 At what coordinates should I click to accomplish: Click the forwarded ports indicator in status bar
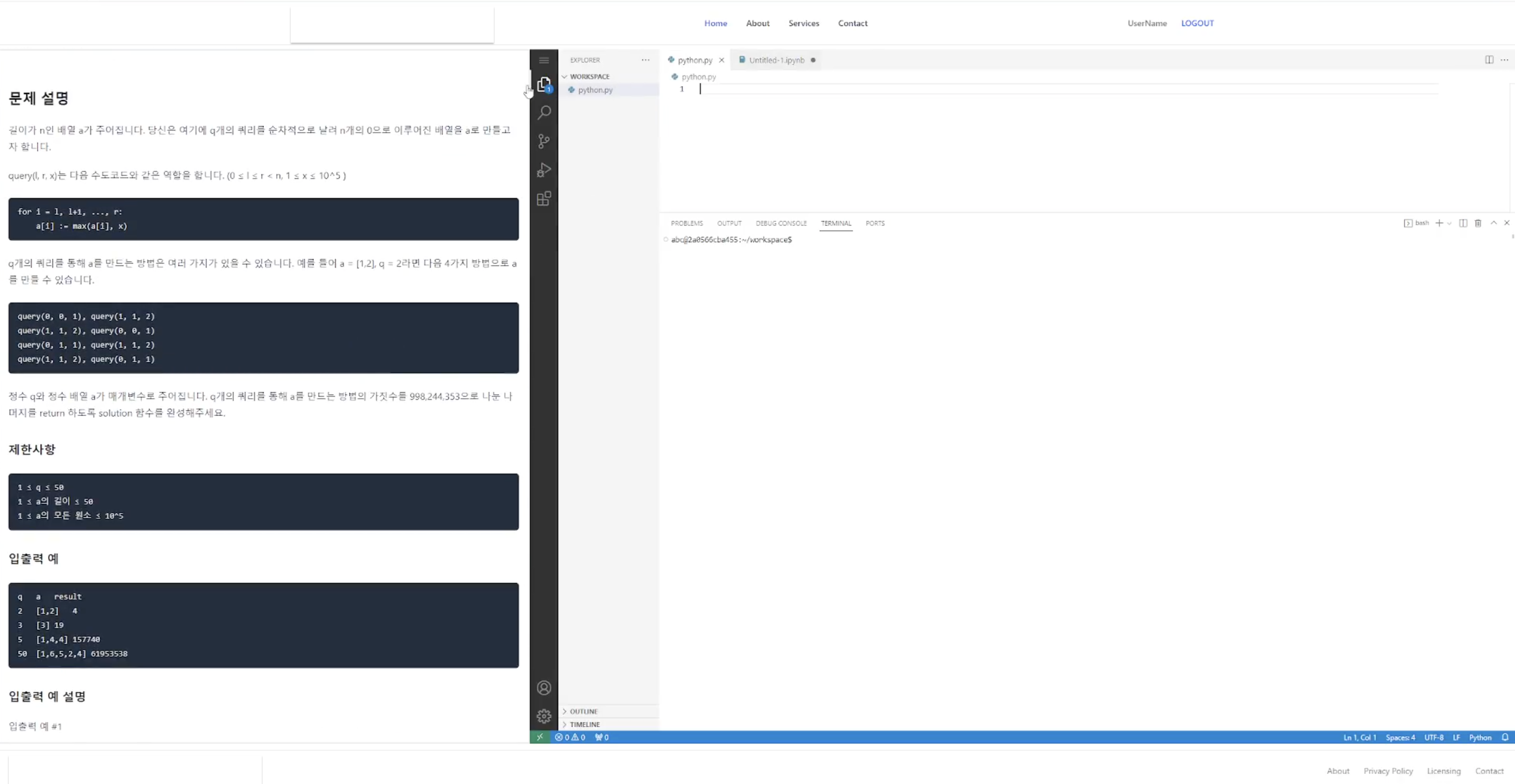(x=601, y=737)
